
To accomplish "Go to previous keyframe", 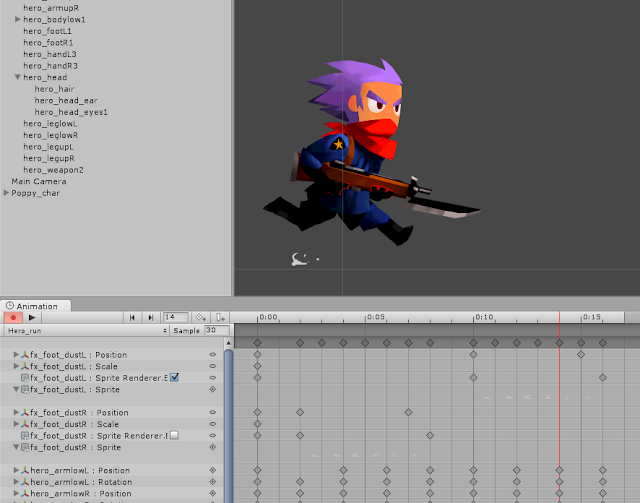I will pos(132,317).
